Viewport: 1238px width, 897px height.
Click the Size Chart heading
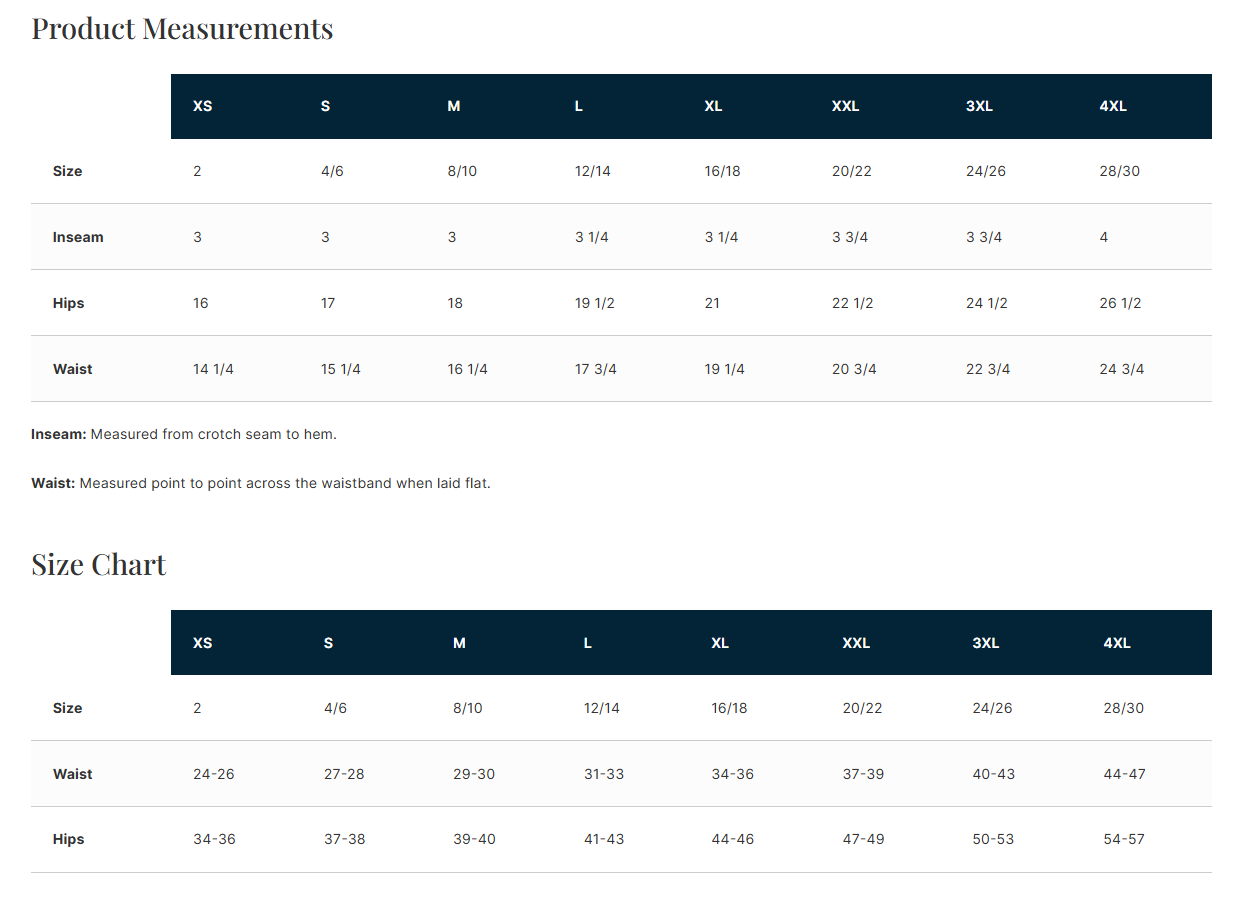click(x=98, y=565)
